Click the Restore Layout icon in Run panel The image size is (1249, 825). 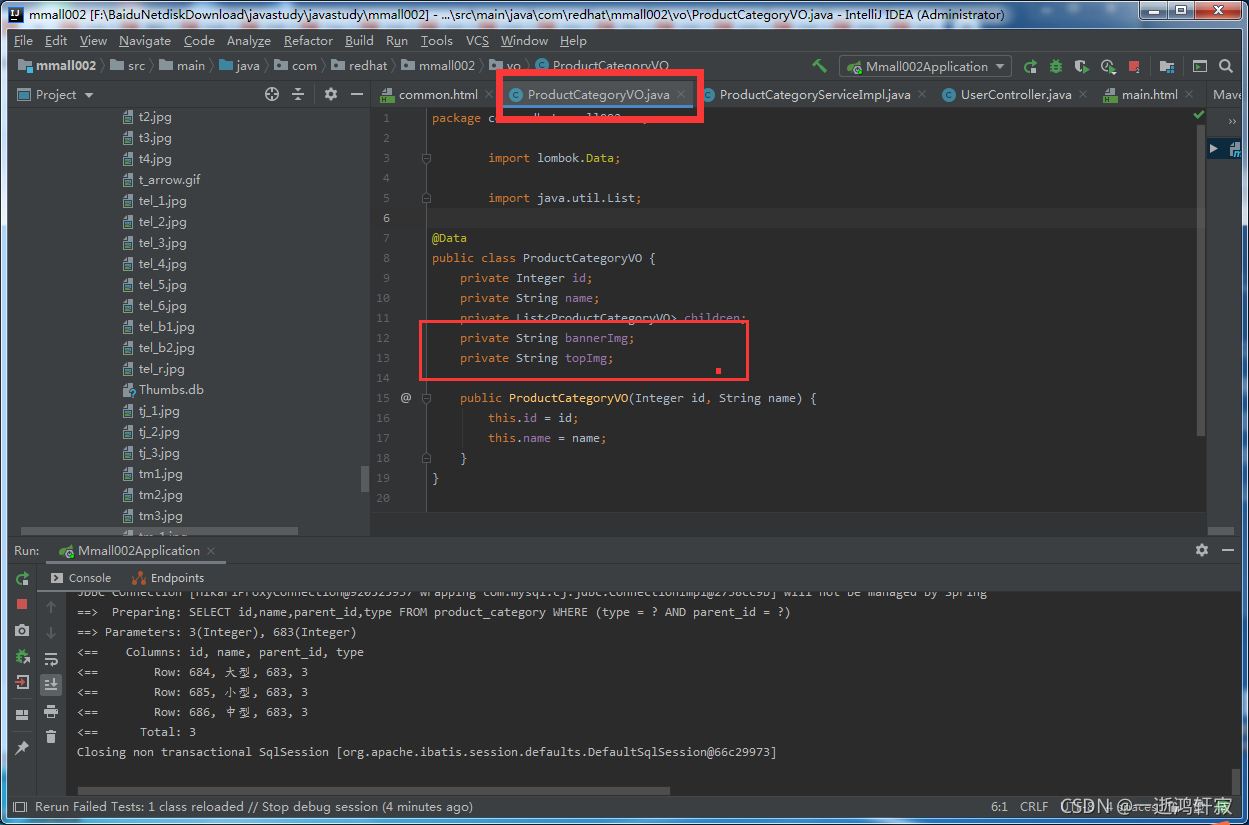tap(22, 715)
